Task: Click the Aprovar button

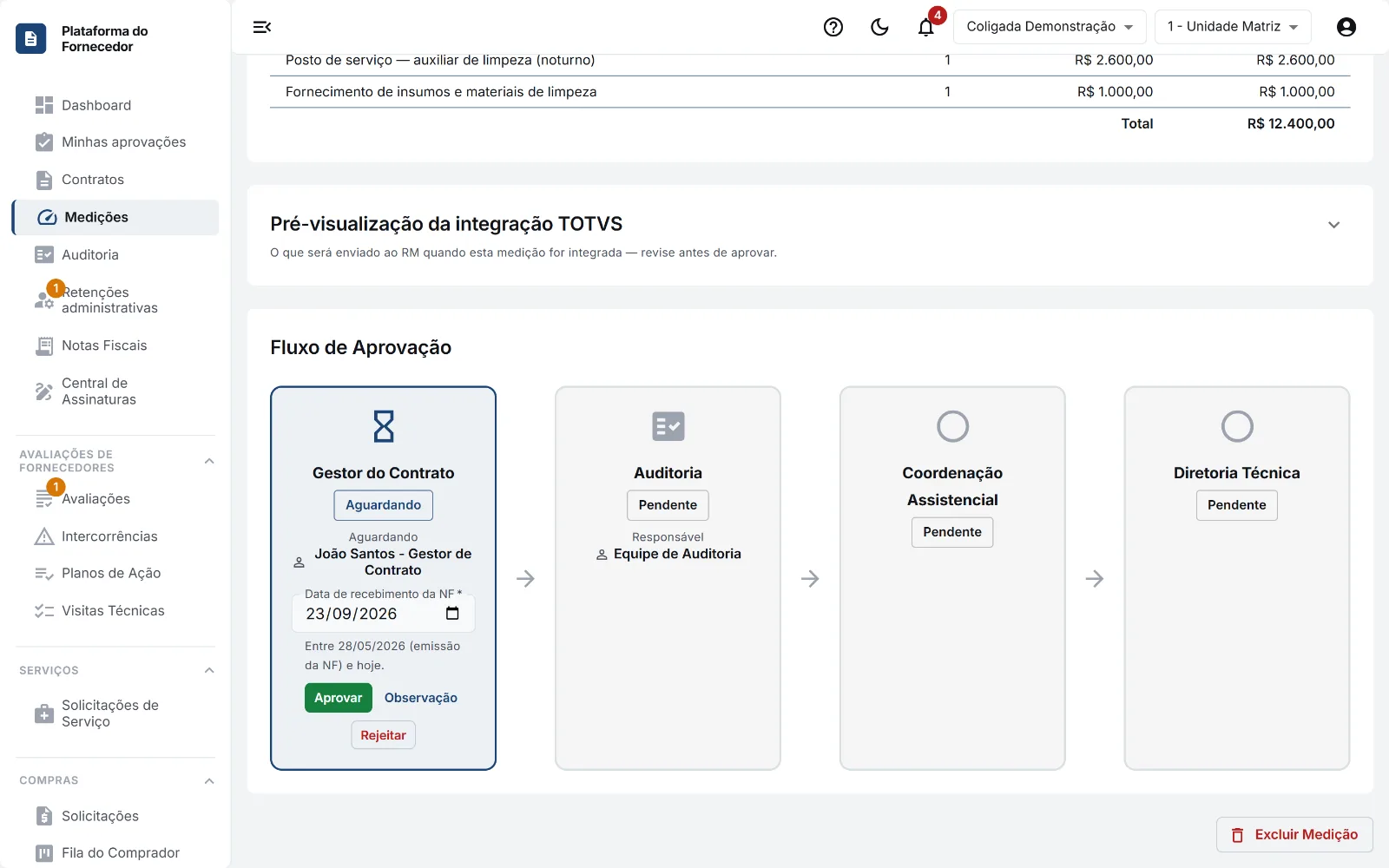Action: (x=339, y=698)
